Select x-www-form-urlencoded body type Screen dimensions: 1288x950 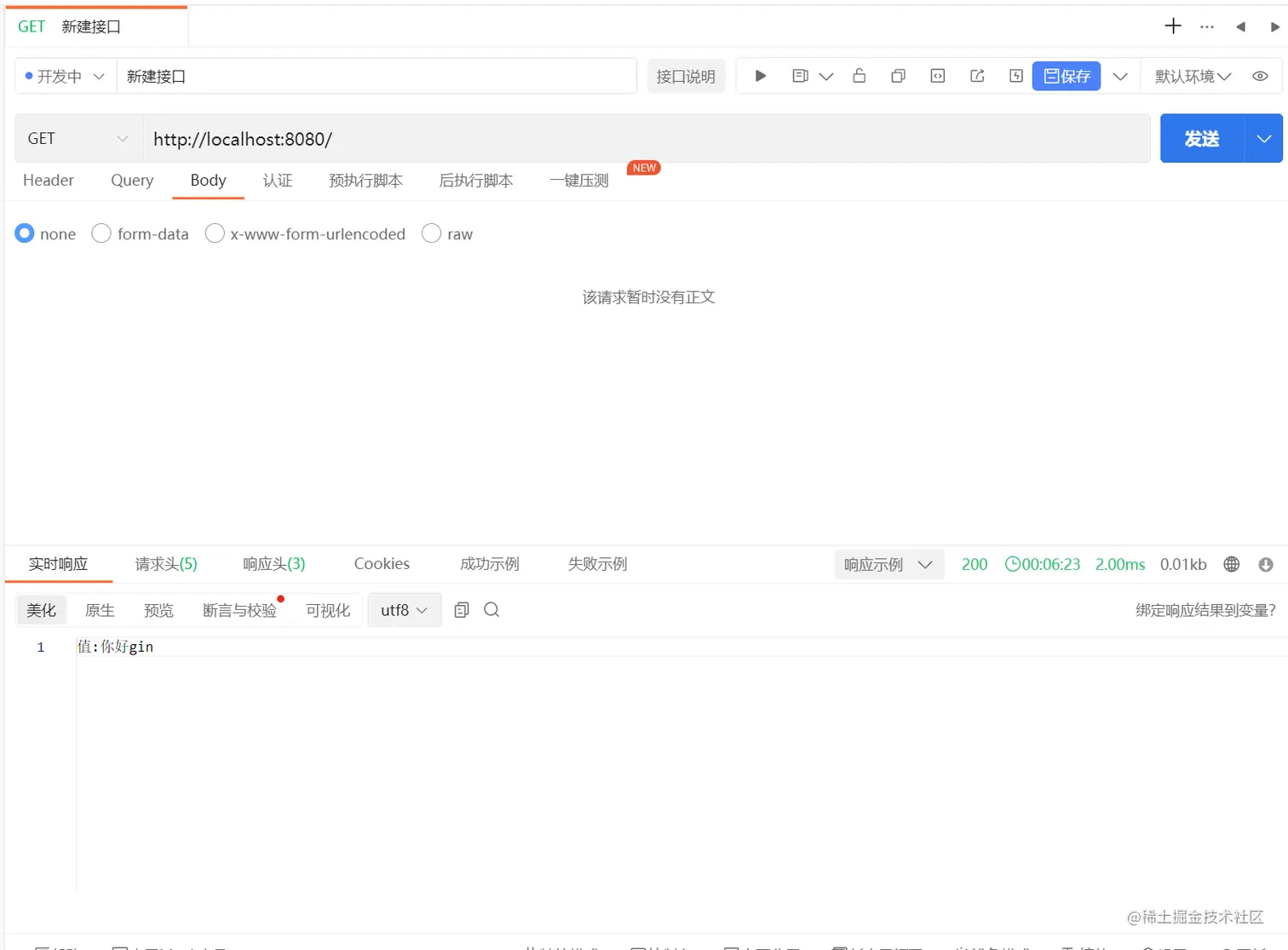pyautogui.click(x=305, y=233)
